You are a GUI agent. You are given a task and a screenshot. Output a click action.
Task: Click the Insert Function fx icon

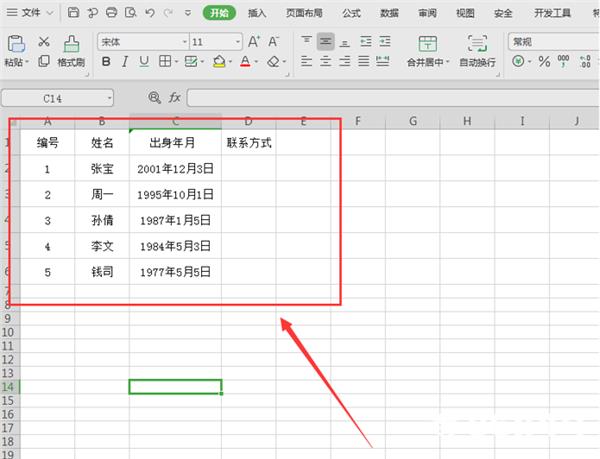click(174, 98)
